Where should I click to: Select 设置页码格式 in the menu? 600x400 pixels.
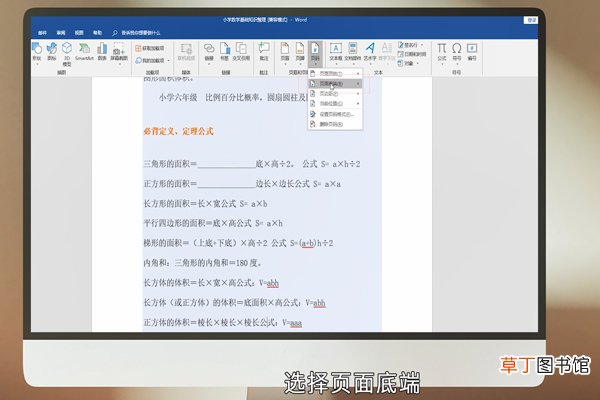[335, 114]
